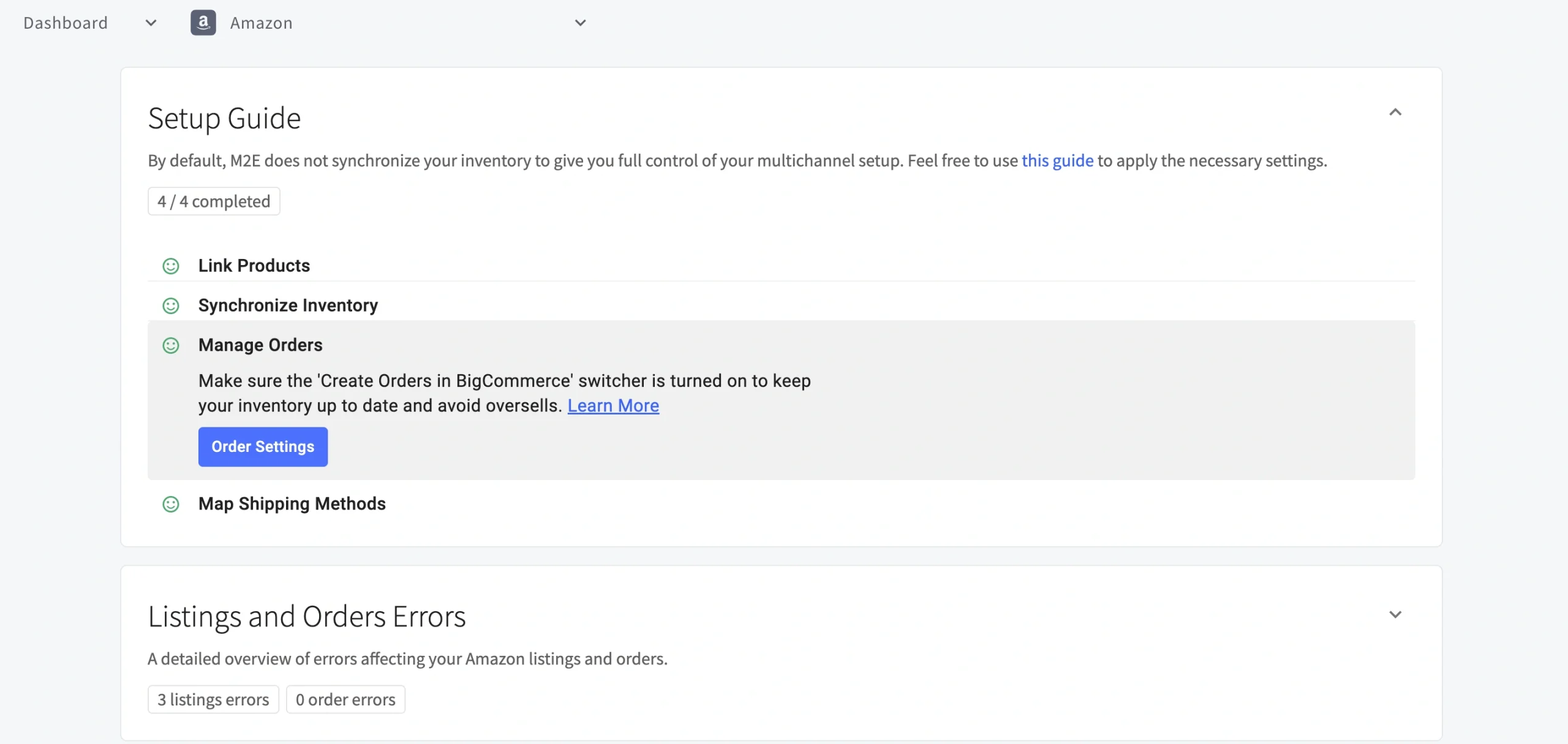Open the 'this guide' link
Viewport: 1568px width, 744px height.
click(1057, 160)
